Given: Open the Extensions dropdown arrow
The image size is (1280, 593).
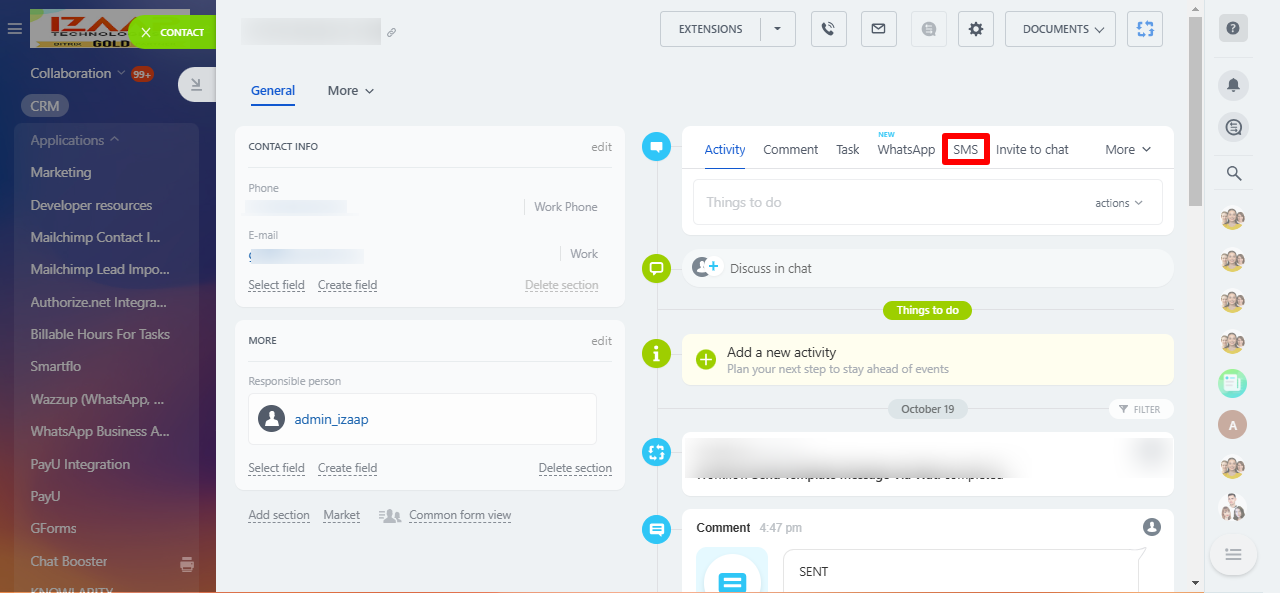Looking at the screenshot, I should 778,29.
